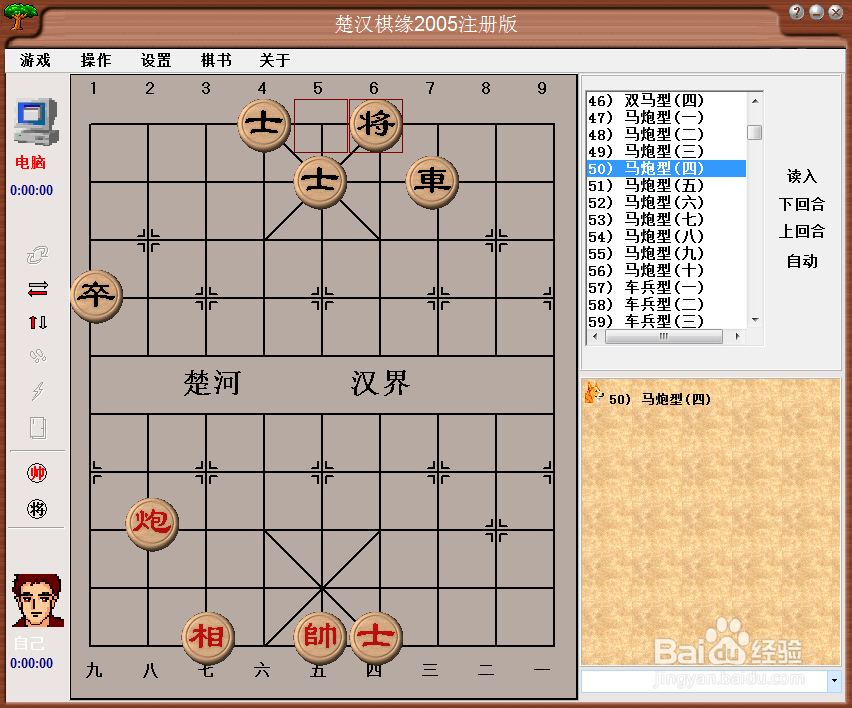The image size is (852, 708).
Task: Select the red 帥 general piece
Action: pos(320,638)
